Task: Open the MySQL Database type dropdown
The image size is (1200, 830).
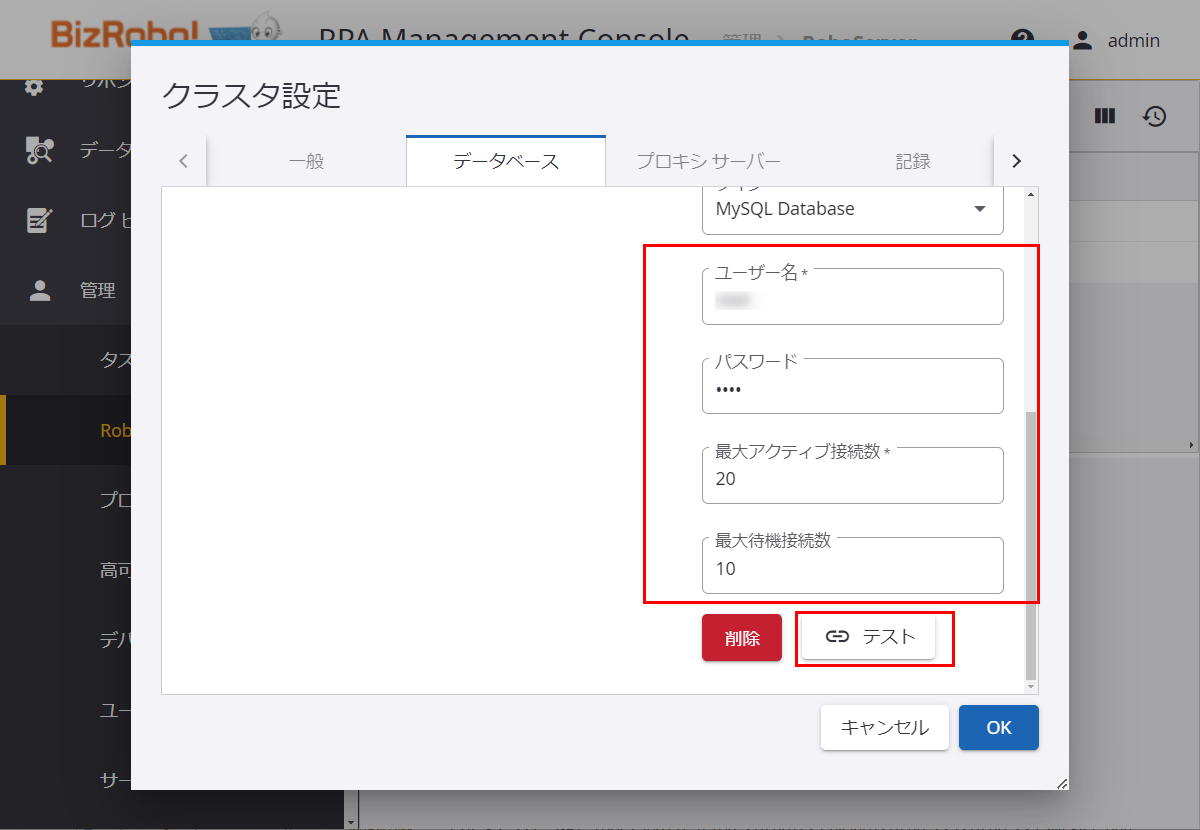Action: pyautogui.click(x=853, y=209)
